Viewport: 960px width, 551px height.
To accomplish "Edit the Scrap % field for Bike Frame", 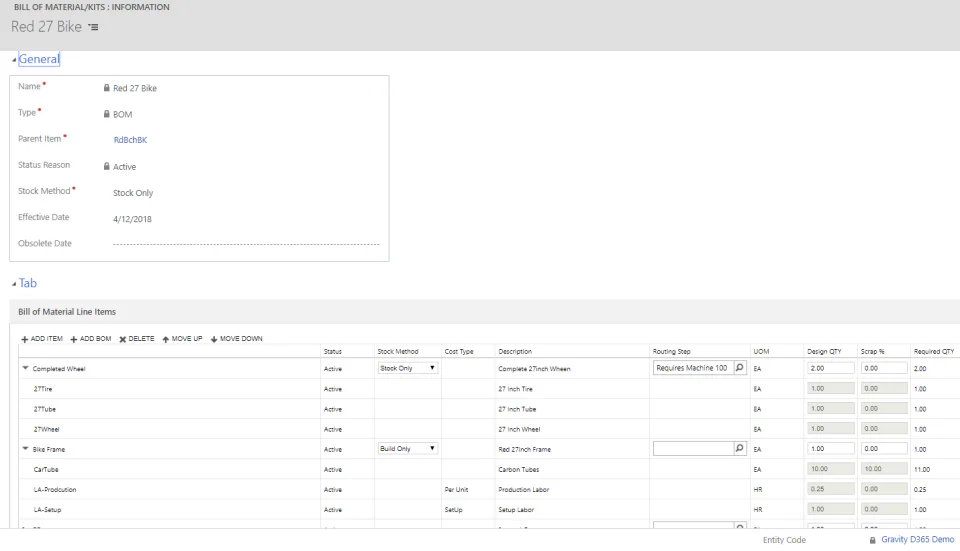I will [x=883, y=449].
